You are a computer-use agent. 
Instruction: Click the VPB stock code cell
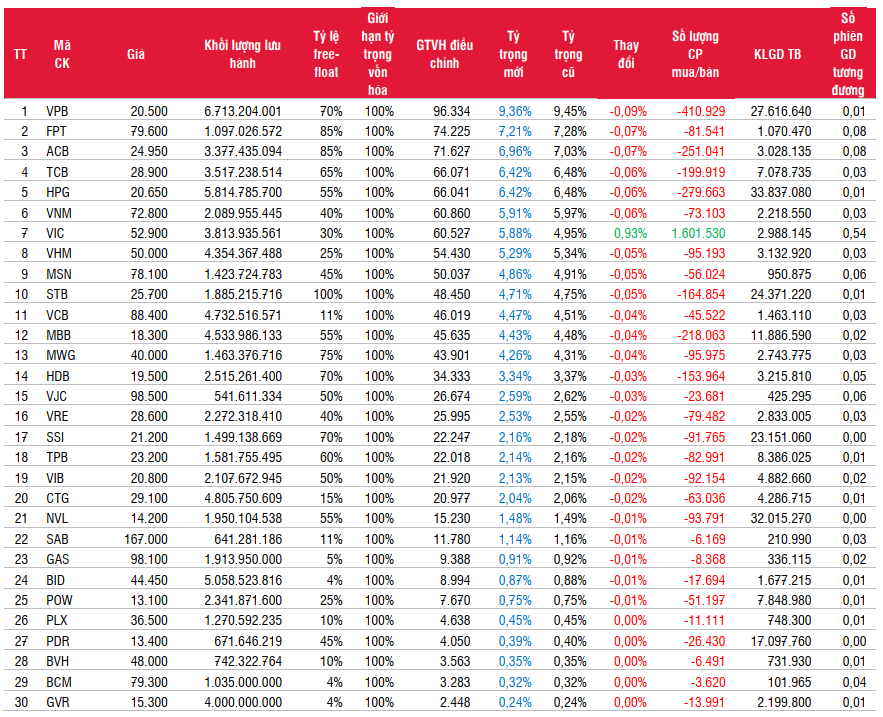pos(57,111)
